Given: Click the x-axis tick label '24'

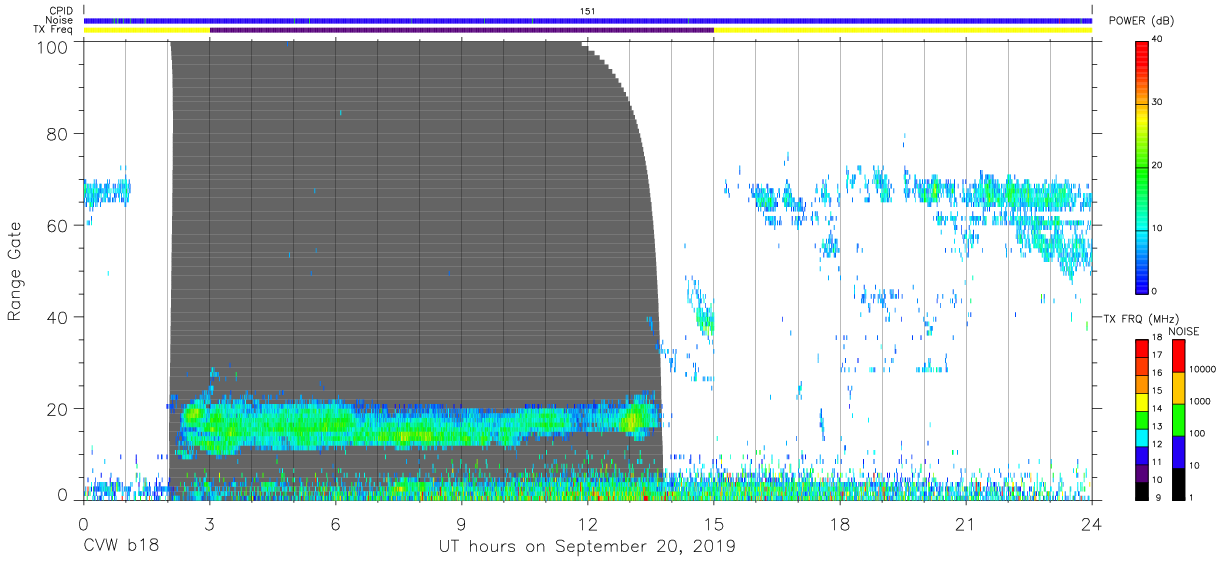Looking at the screenshot, I should click(x=1091, y=522).
